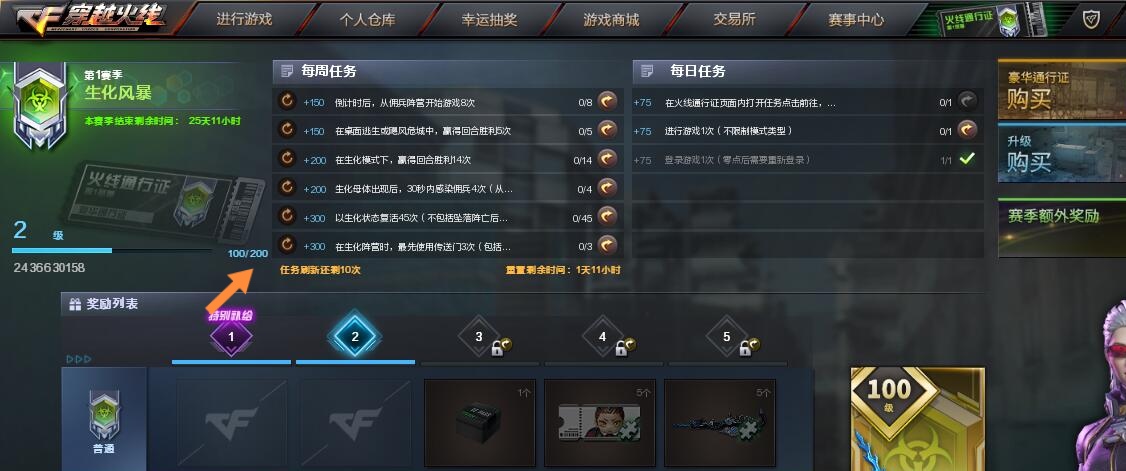The height and width of the screenshot is (471, 1126).
Task: Click the locked level 3 reward marker
Action: click(x=480, y=337)
